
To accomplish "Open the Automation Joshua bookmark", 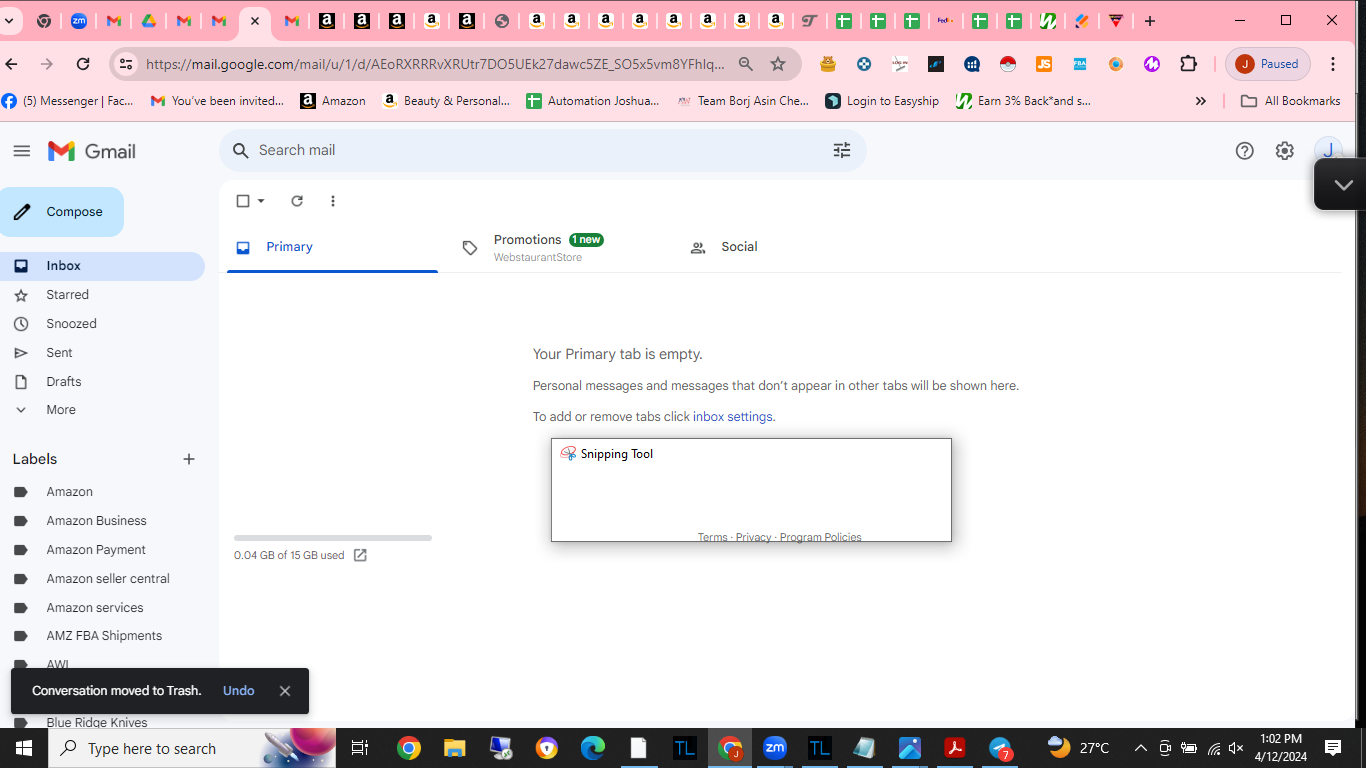I will pos(593,101).
